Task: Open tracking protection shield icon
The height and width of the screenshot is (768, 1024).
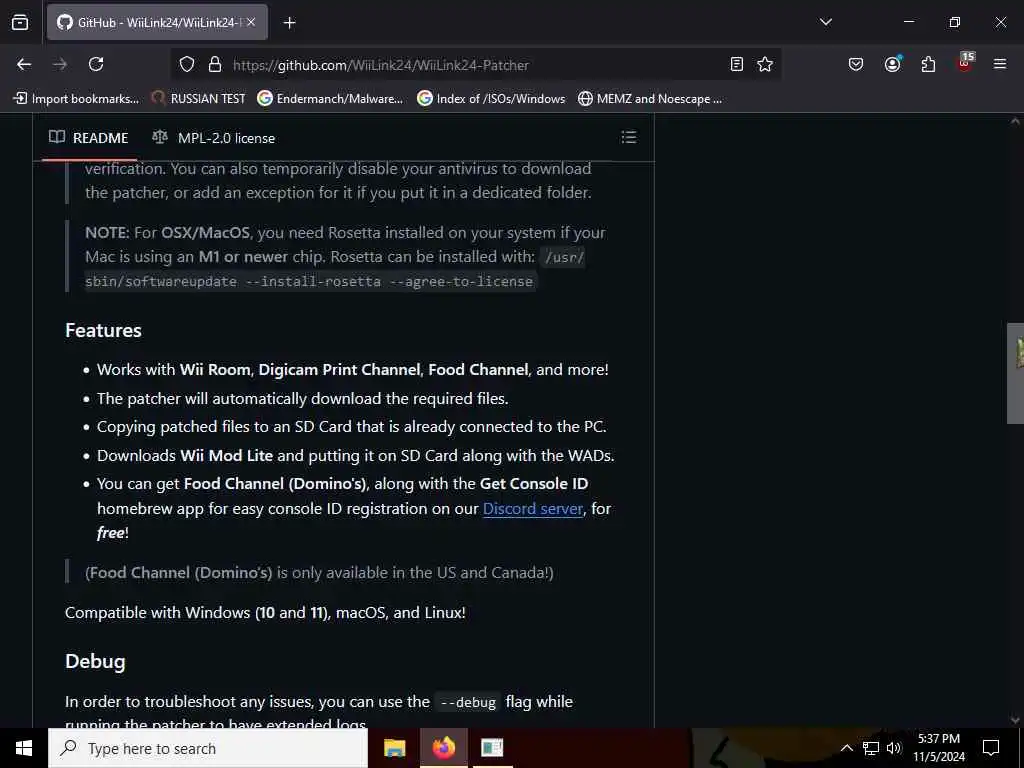Action: click(187, 65)
